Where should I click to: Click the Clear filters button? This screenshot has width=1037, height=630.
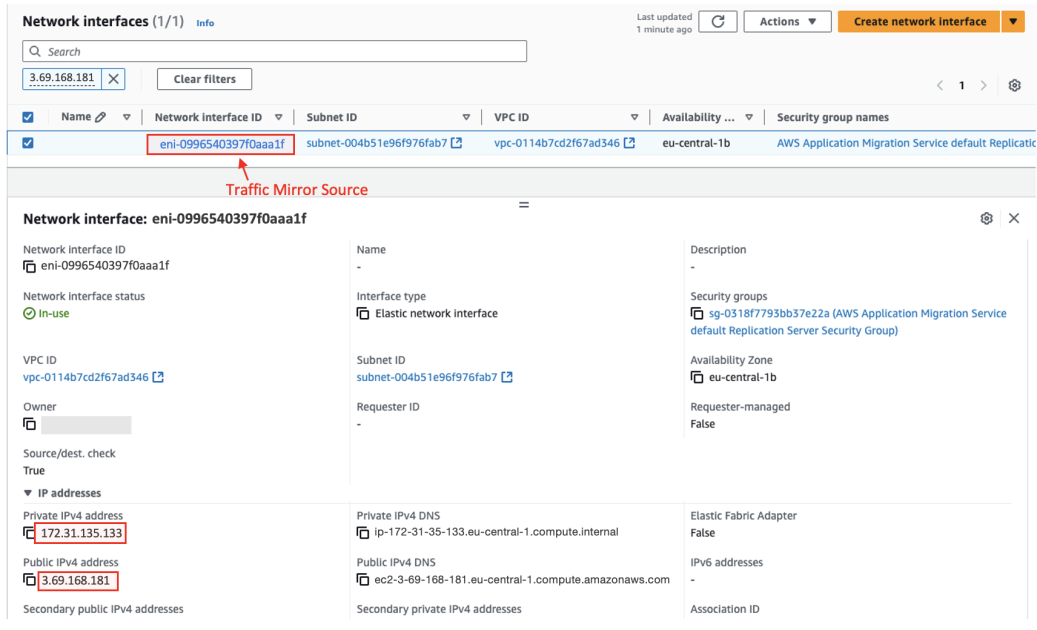click(204, 79)
